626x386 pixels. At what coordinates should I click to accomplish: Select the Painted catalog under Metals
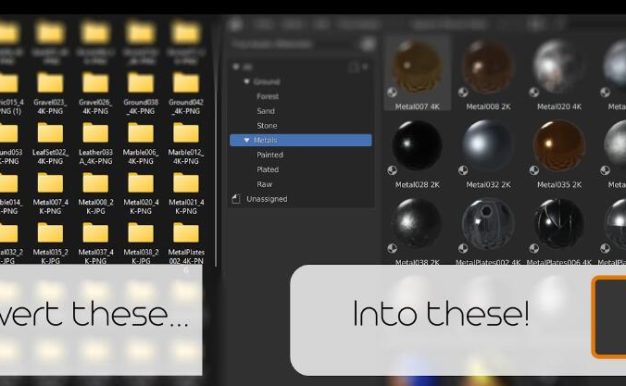pyautogui.click(x=270, y=155)
